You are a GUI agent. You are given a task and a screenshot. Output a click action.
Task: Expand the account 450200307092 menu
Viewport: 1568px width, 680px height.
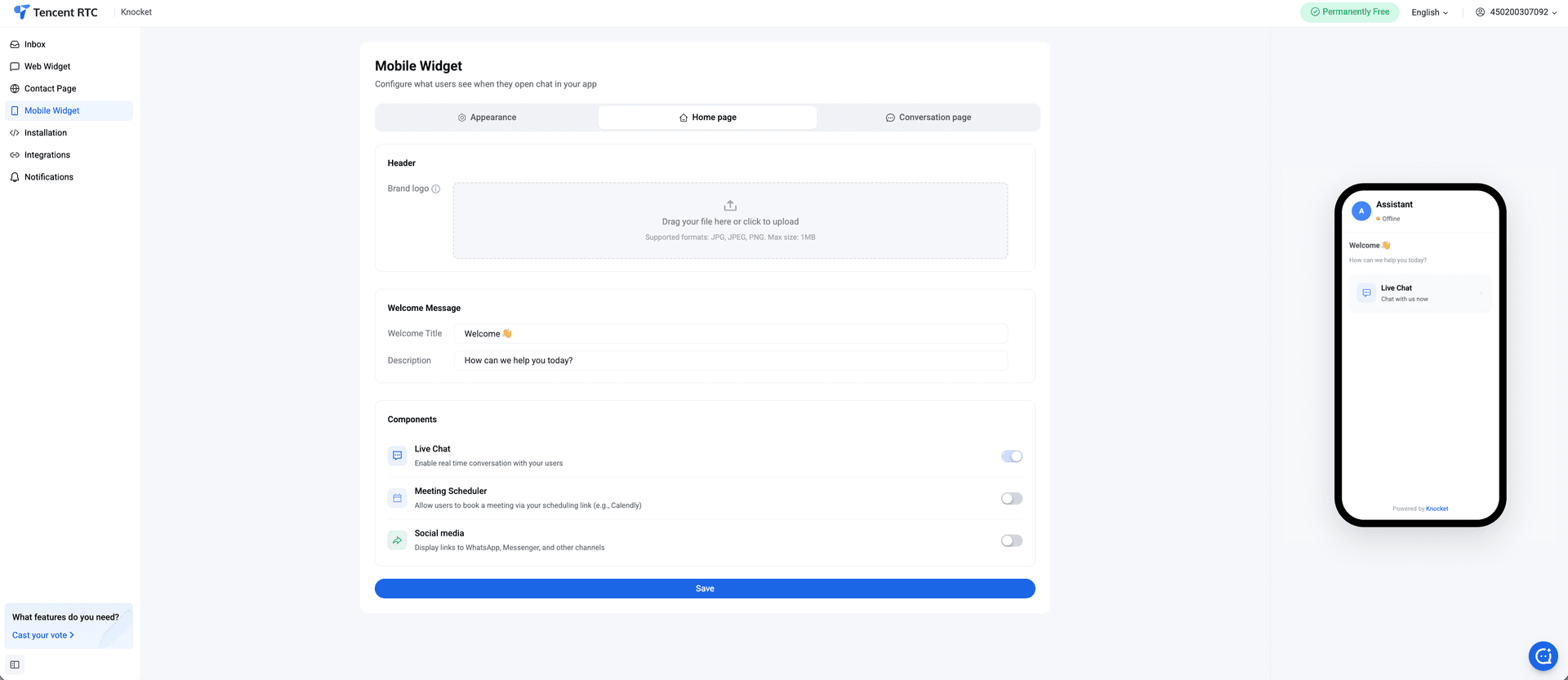pos(1517,12)
